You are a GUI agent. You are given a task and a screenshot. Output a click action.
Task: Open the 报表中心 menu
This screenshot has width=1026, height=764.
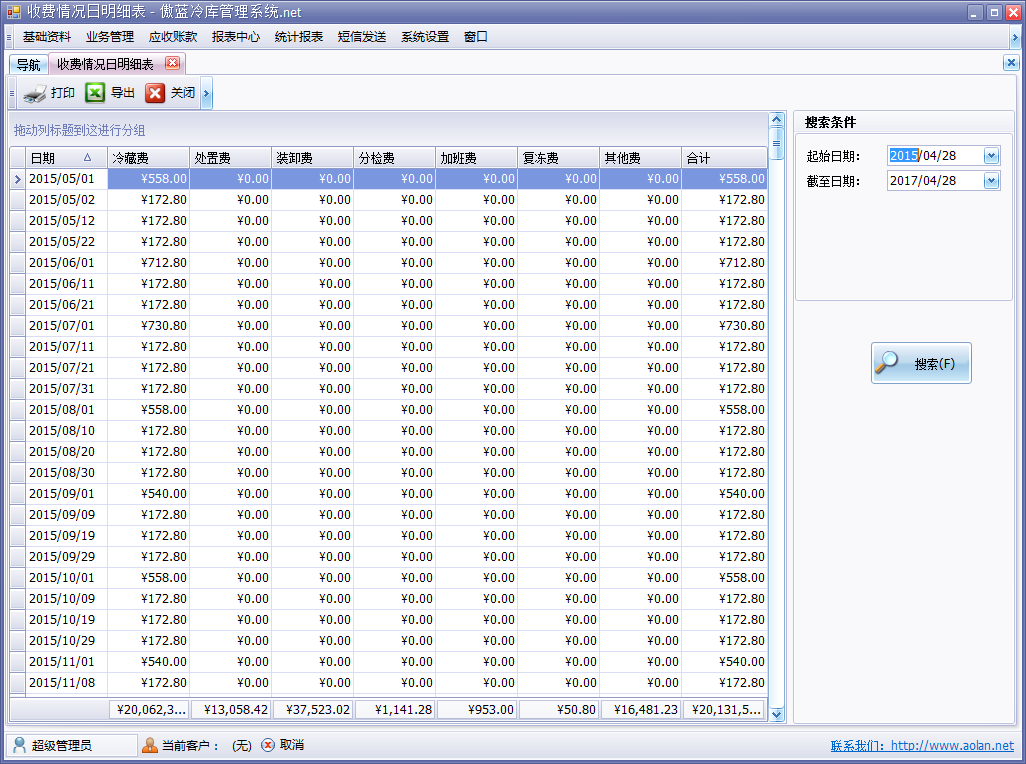(234, 36)
